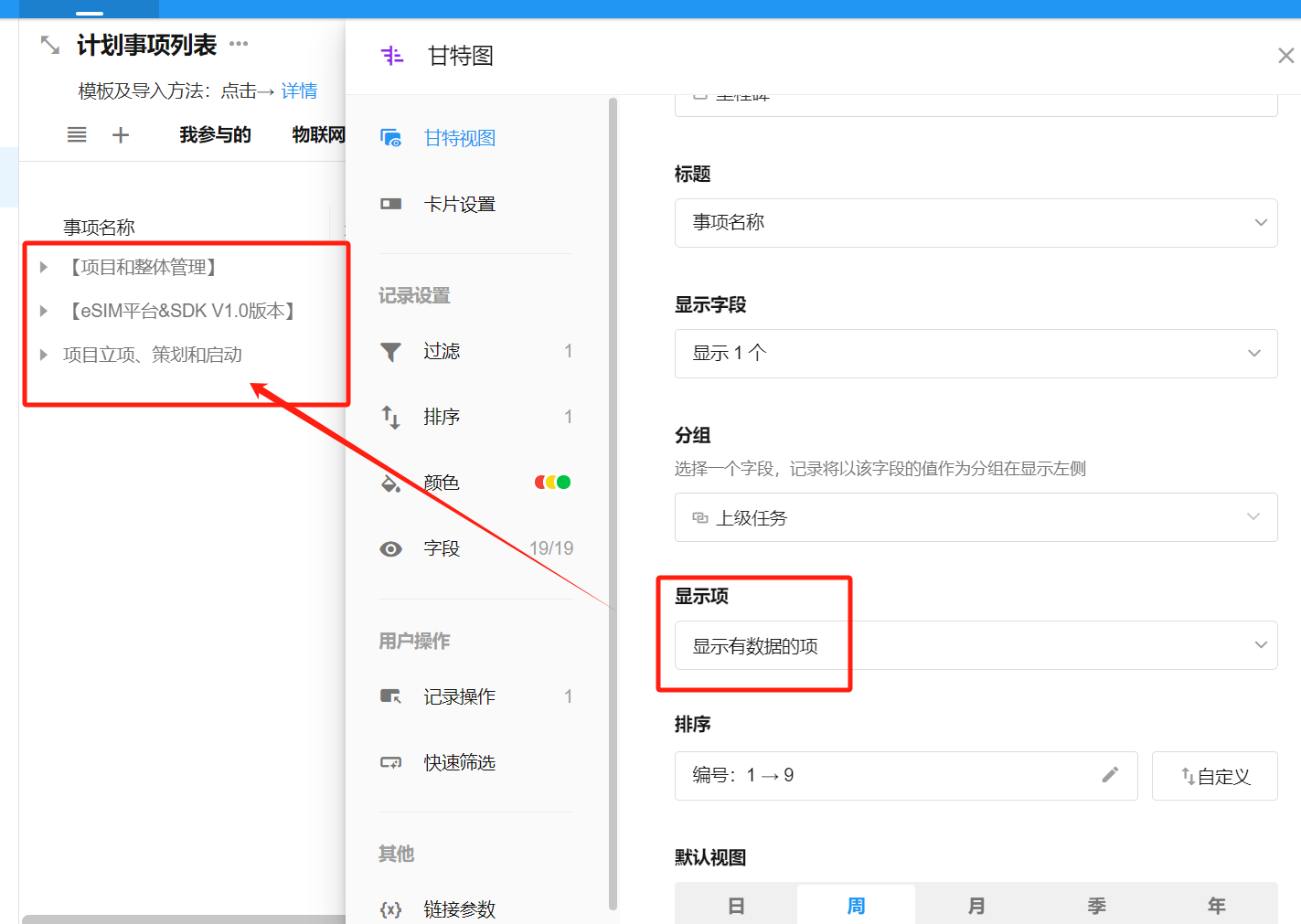This screenshot has width=1301, height=924.
Task: Select 周 as the default view
Action: (856, 905)
